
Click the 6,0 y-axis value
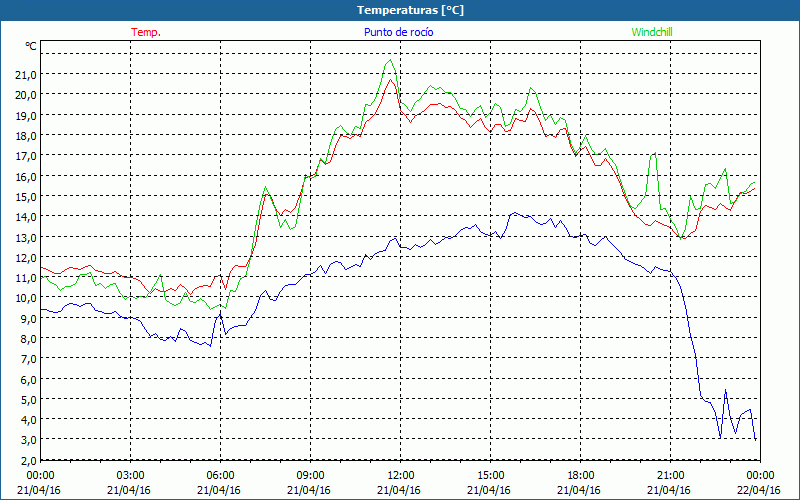(x=29, y=379)
